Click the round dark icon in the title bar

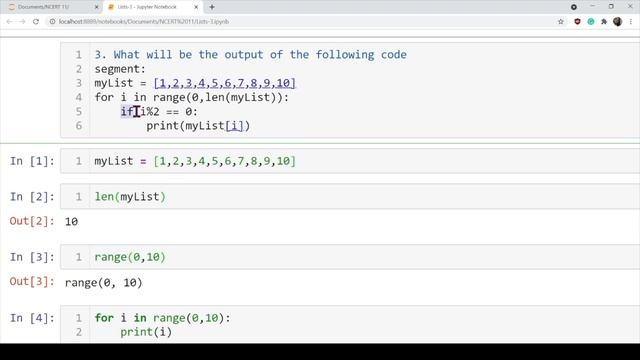pyautogui.click(x=574, y=7)
